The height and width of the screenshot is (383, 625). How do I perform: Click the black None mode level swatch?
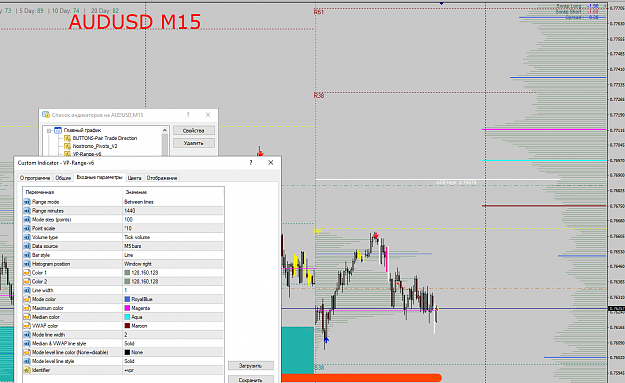pos(127,352)
